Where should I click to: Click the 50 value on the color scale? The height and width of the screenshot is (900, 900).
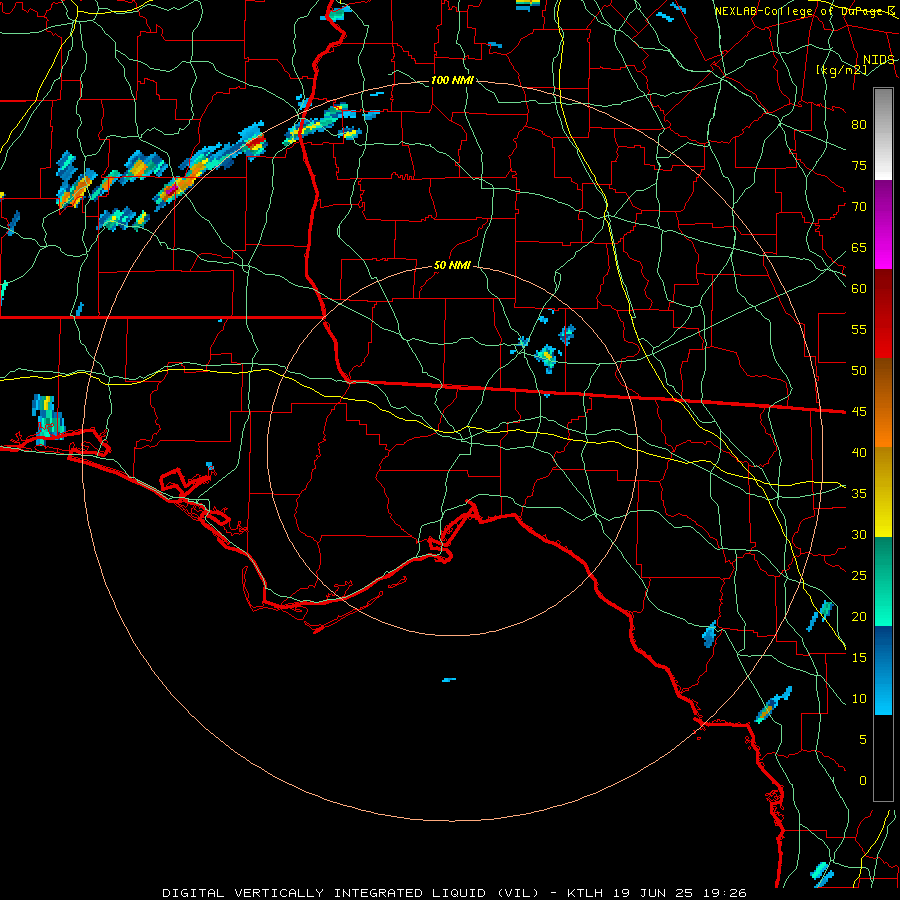click(x=859, y=371)
